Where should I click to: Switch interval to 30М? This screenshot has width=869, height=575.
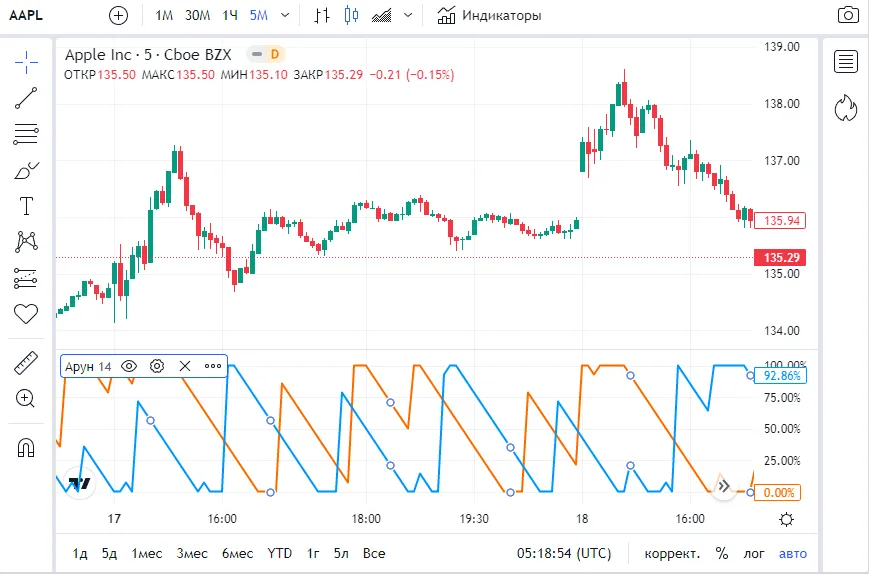coord(197,16)
